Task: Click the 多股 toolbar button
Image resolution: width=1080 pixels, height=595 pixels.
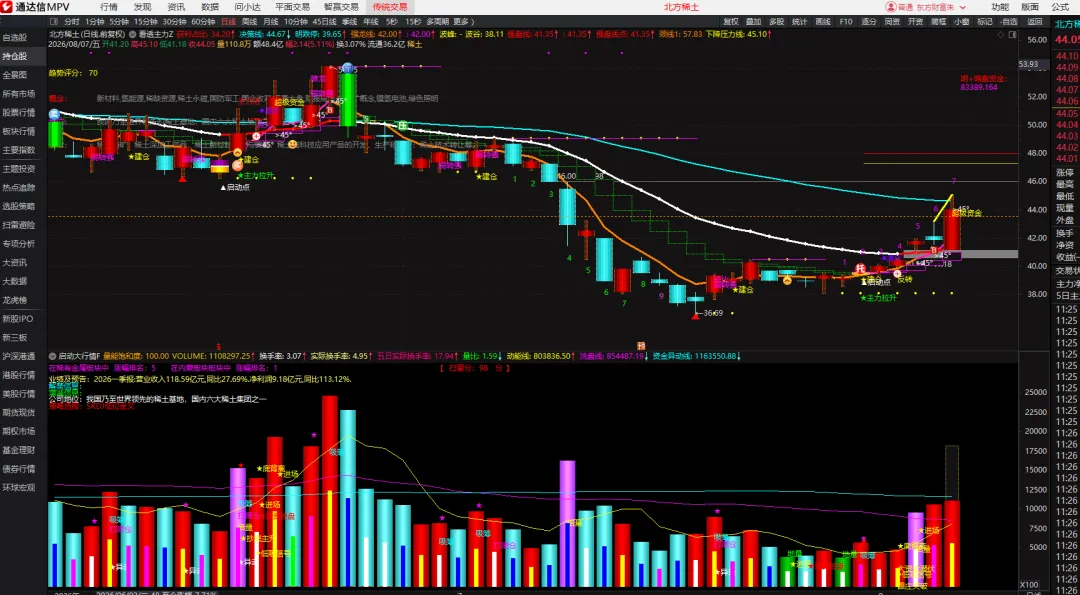Action: (x=776, y=21)
